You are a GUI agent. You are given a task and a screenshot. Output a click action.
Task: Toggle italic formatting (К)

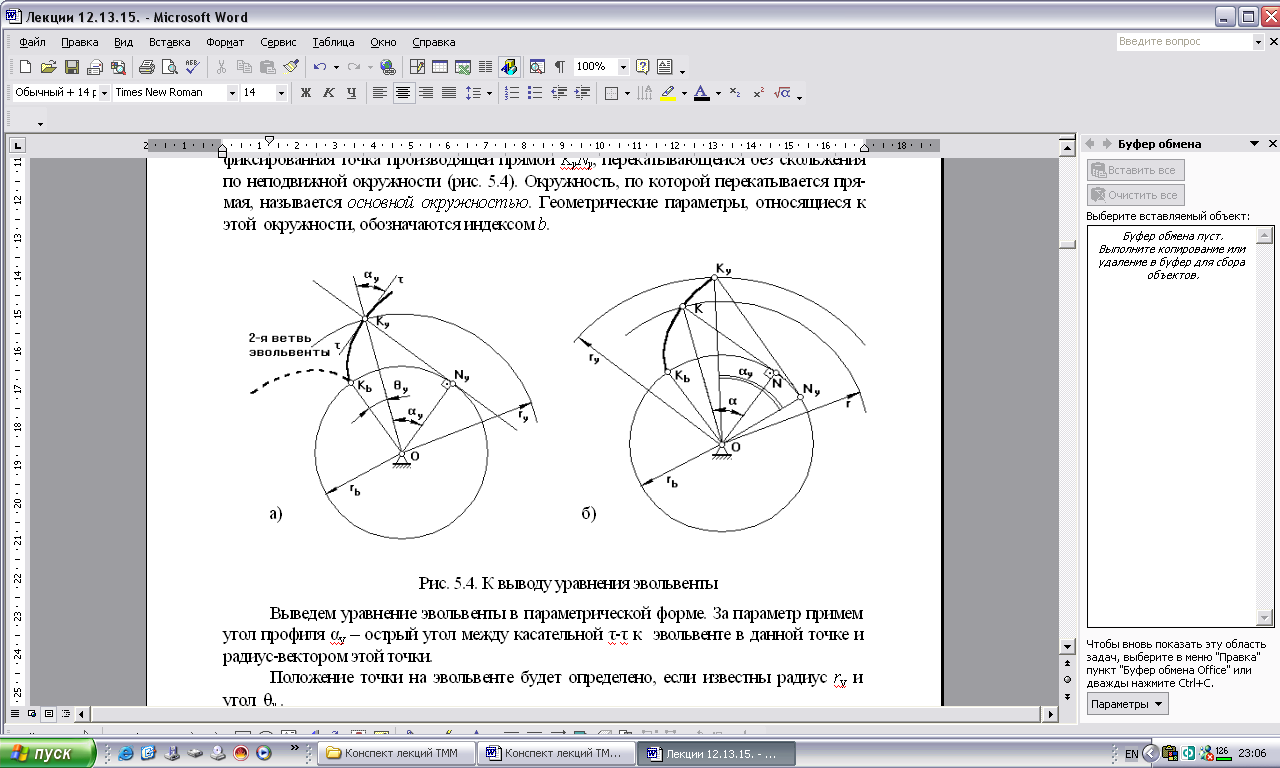click(x=329, y=93)
